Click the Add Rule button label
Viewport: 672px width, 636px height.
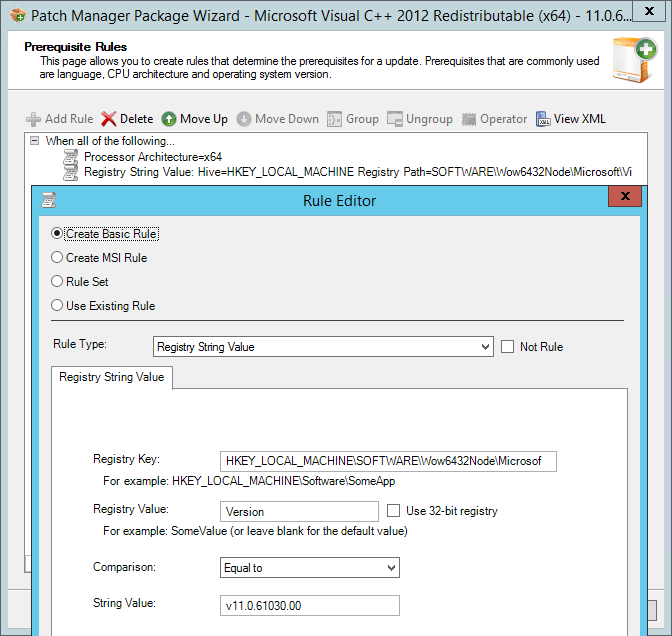click(69, 119)
